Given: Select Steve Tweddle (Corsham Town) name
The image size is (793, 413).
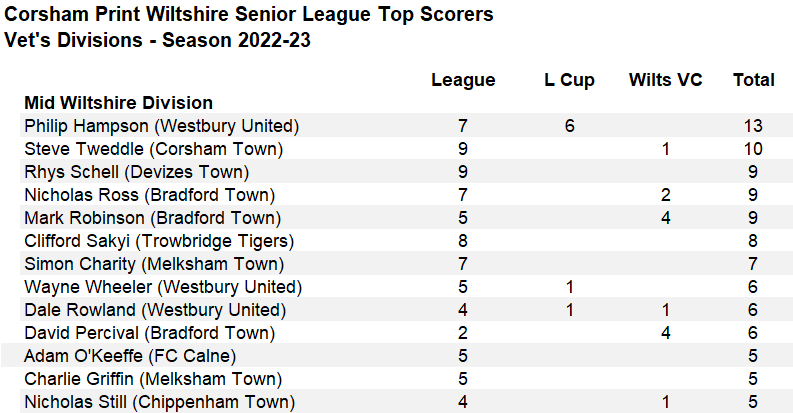Looking at the screenshot, I should pyautogui.click(x=153, y=149).
